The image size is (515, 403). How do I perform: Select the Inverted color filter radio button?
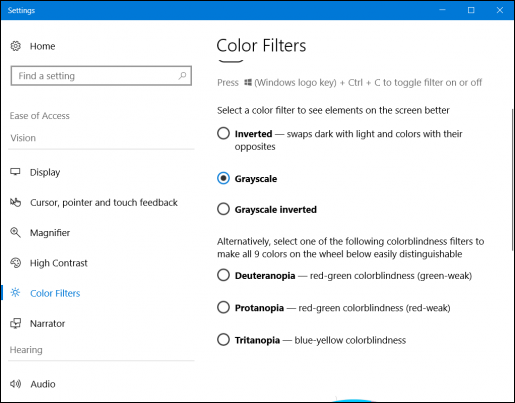(223, 133)
